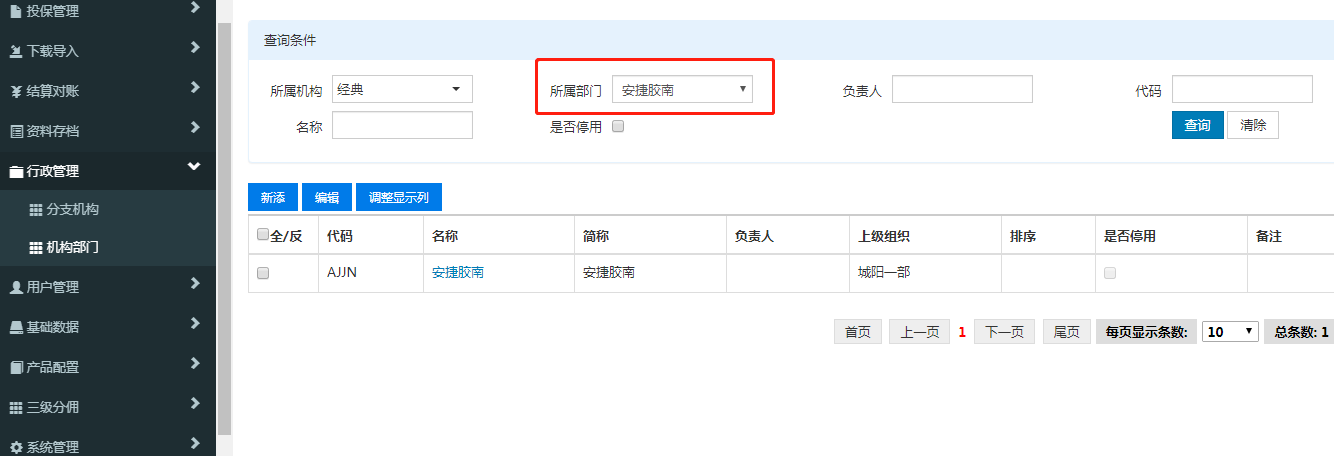This screenshot has width=1334, height=456.
Task: Click the 系统管理 gear icon
Action: 15,447
